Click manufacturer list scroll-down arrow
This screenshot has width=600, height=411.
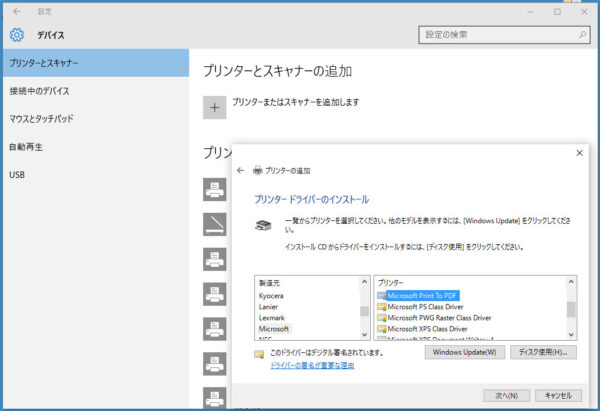click(x=364, y=334)
